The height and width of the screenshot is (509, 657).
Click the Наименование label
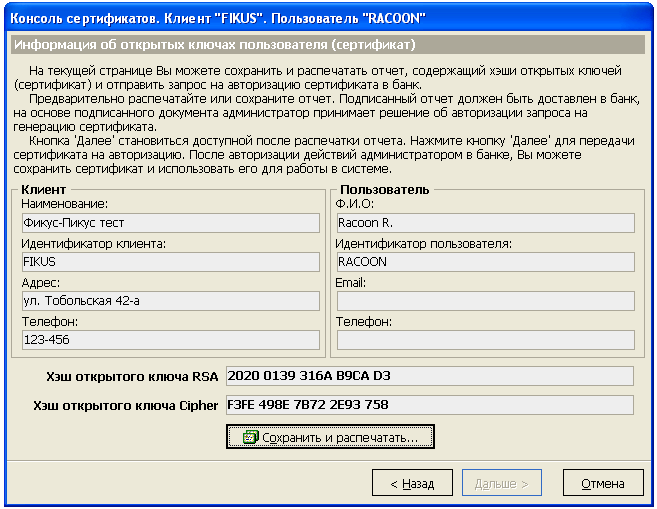pyautogui.click(x=65, y=204)
